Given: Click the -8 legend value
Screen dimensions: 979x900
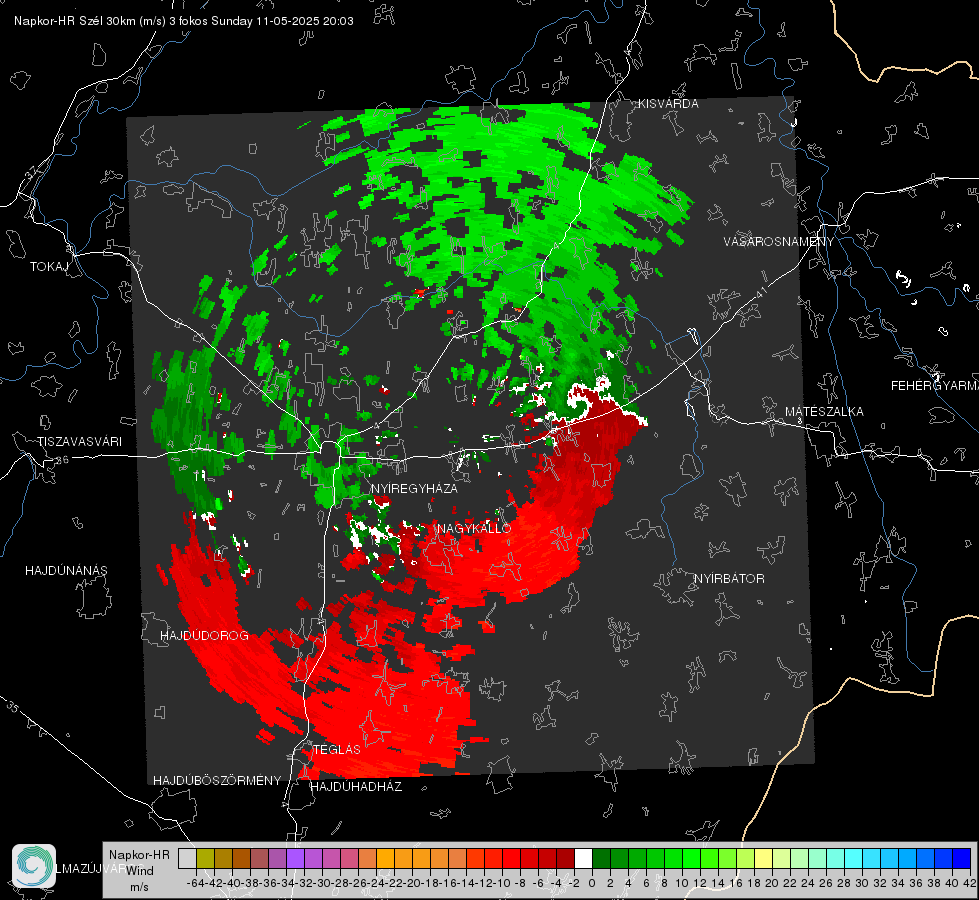Looking at the screenshot, I should click(x=519, y=883).
